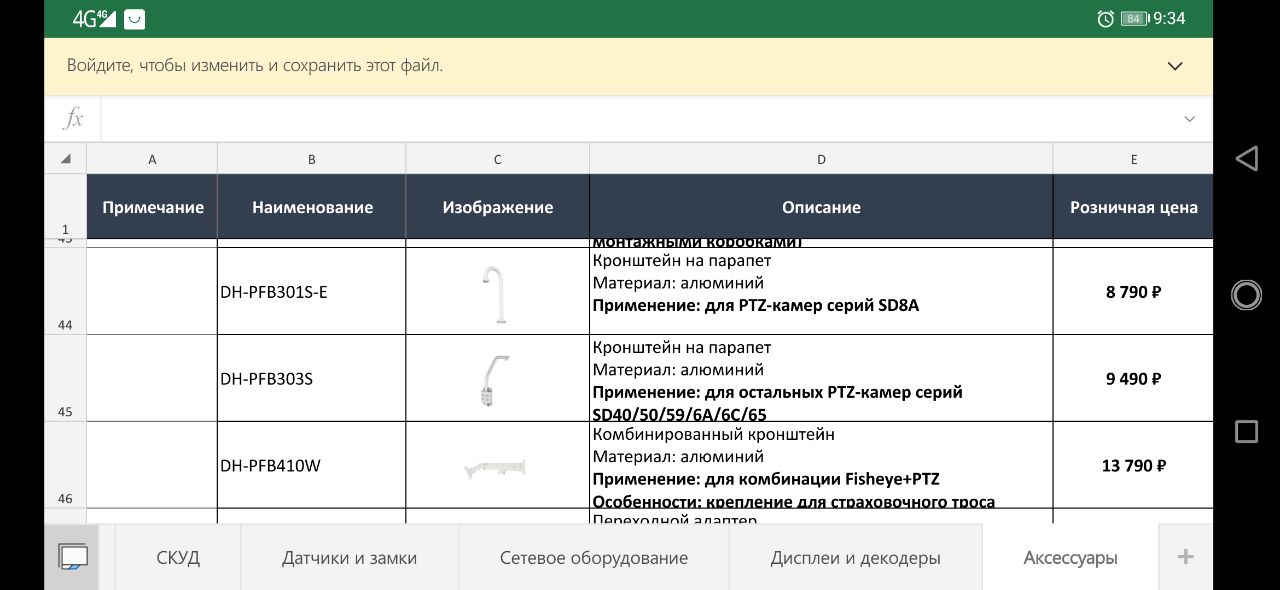Select the DH-PFB303S cell

(311, 378)
